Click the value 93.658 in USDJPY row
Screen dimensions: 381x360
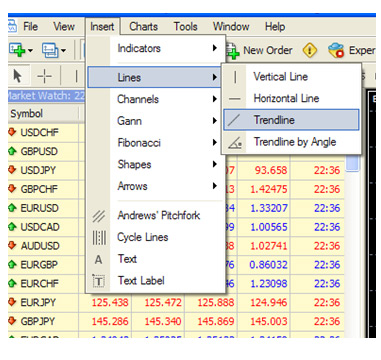pyautogui.click(x=271, y=171)
